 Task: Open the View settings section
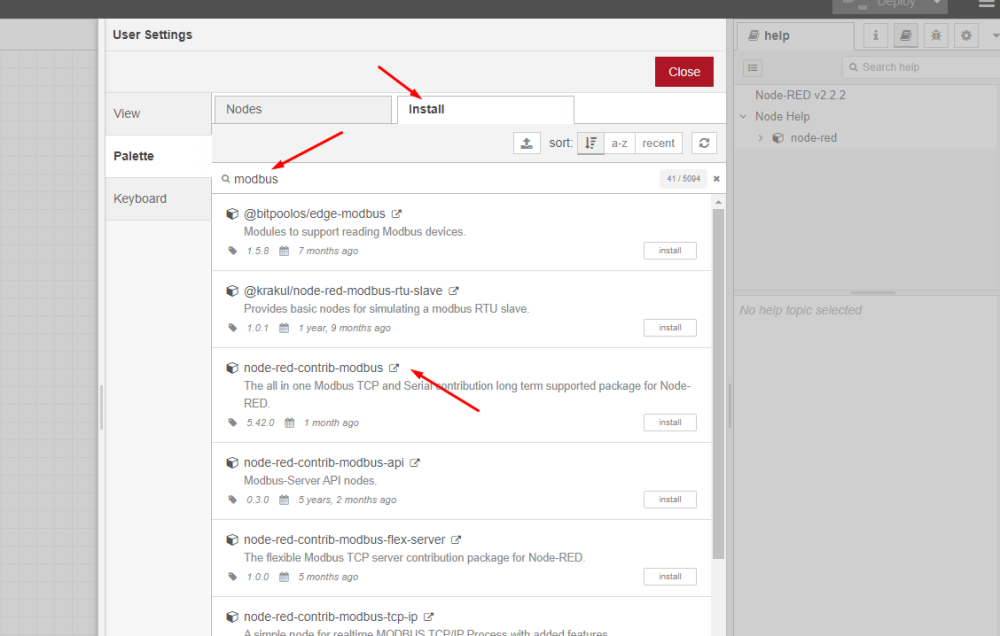pyautogui.click(x=158, y=114)
